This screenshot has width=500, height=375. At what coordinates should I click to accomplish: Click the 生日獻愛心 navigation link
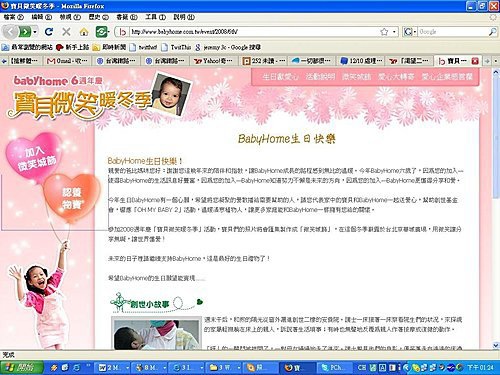[280, 77]
